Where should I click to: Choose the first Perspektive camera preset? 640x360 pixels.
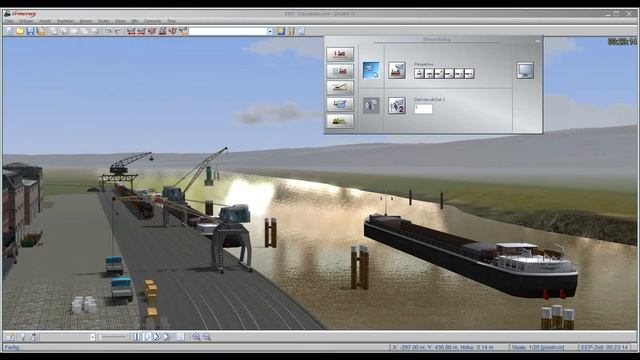point(419,73)
